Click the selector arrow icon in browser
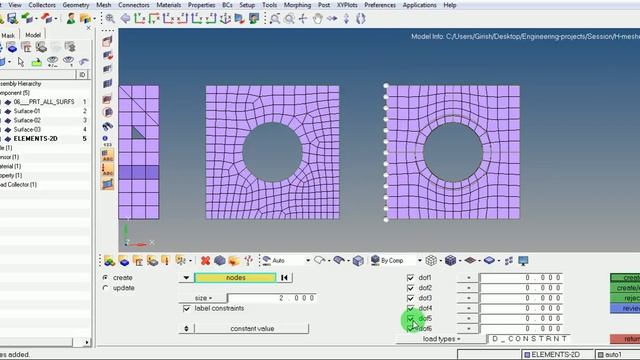This screenshot has height=360, width=640. [x=21, y=62]
